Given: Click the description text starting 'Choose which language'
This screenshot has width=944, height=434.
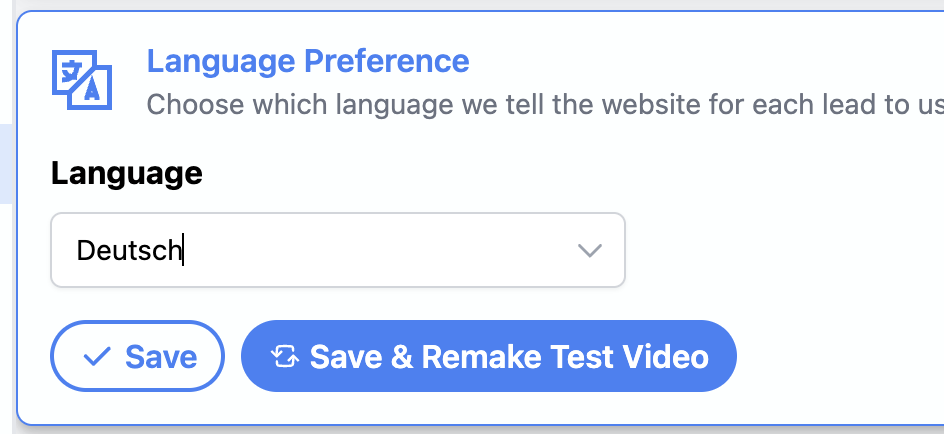Looking at the screenshot, I should [x=545, y=104].
